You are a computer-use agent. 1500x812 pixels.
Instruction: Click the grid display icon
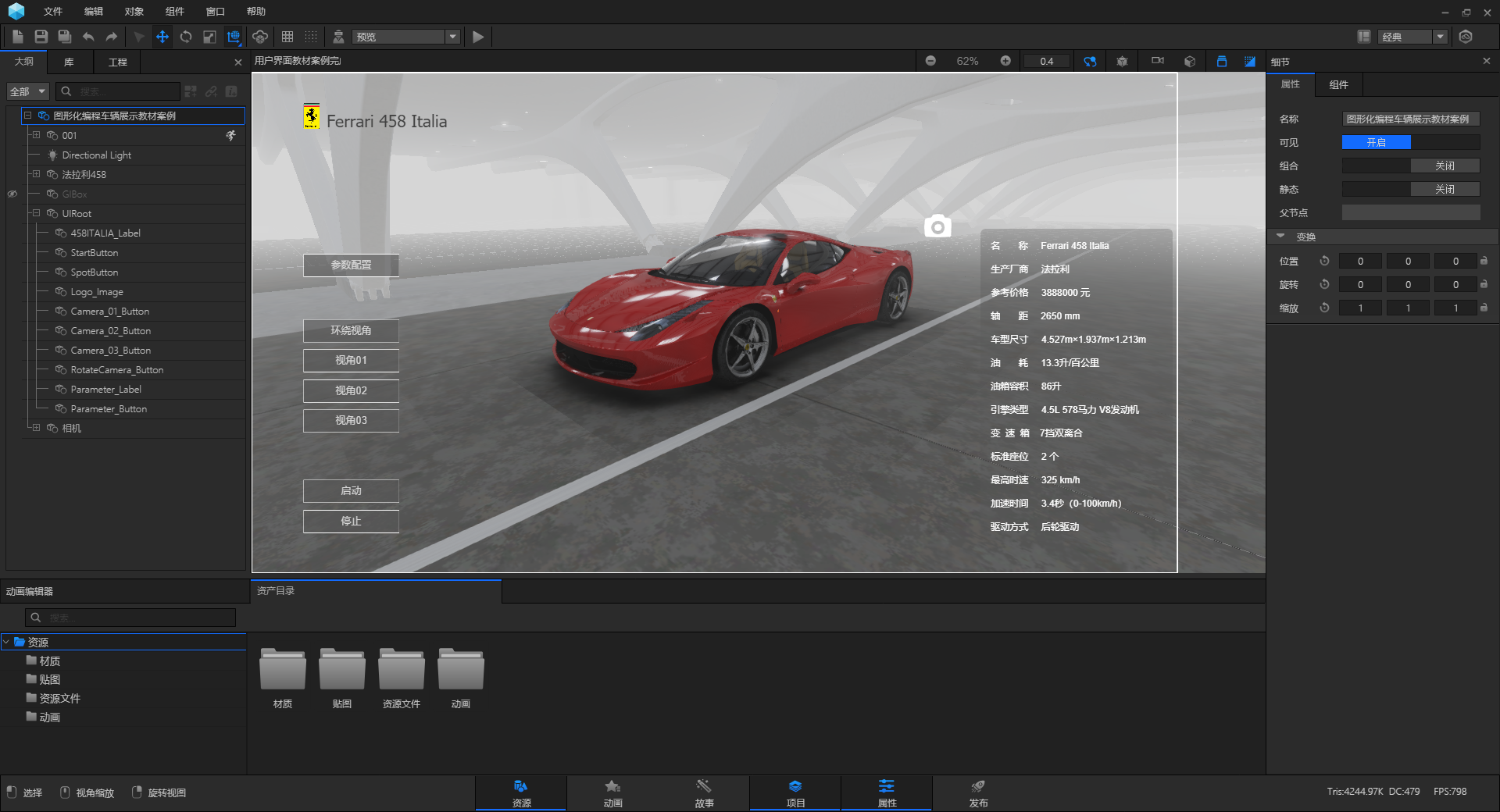[287, 37]
